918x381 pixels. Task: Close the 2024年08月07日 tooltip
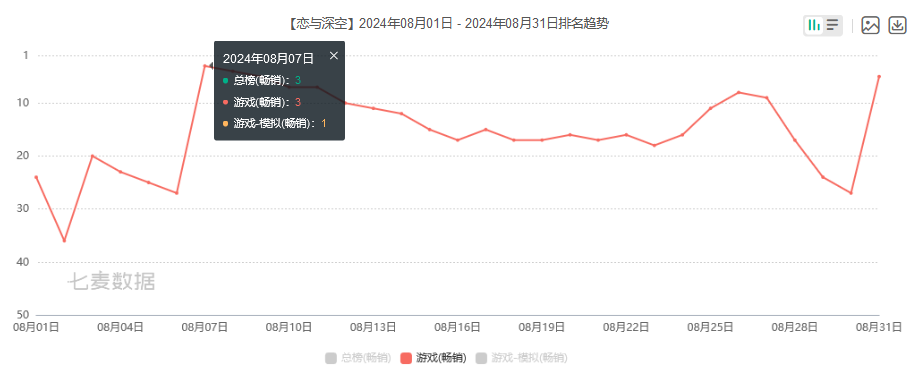tap(334, 56)
